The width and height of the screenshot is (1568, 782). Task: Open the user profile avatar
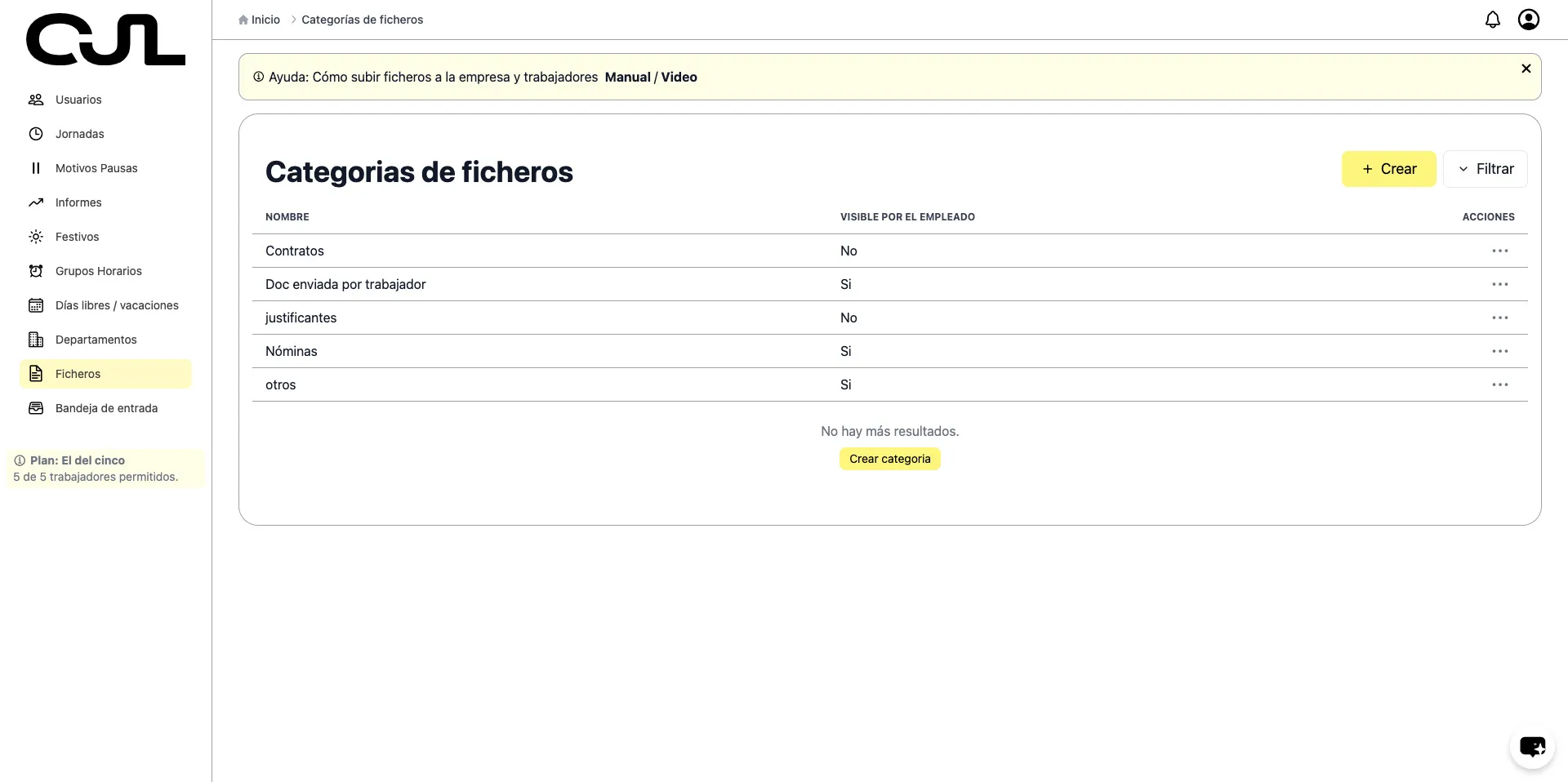1528,19
